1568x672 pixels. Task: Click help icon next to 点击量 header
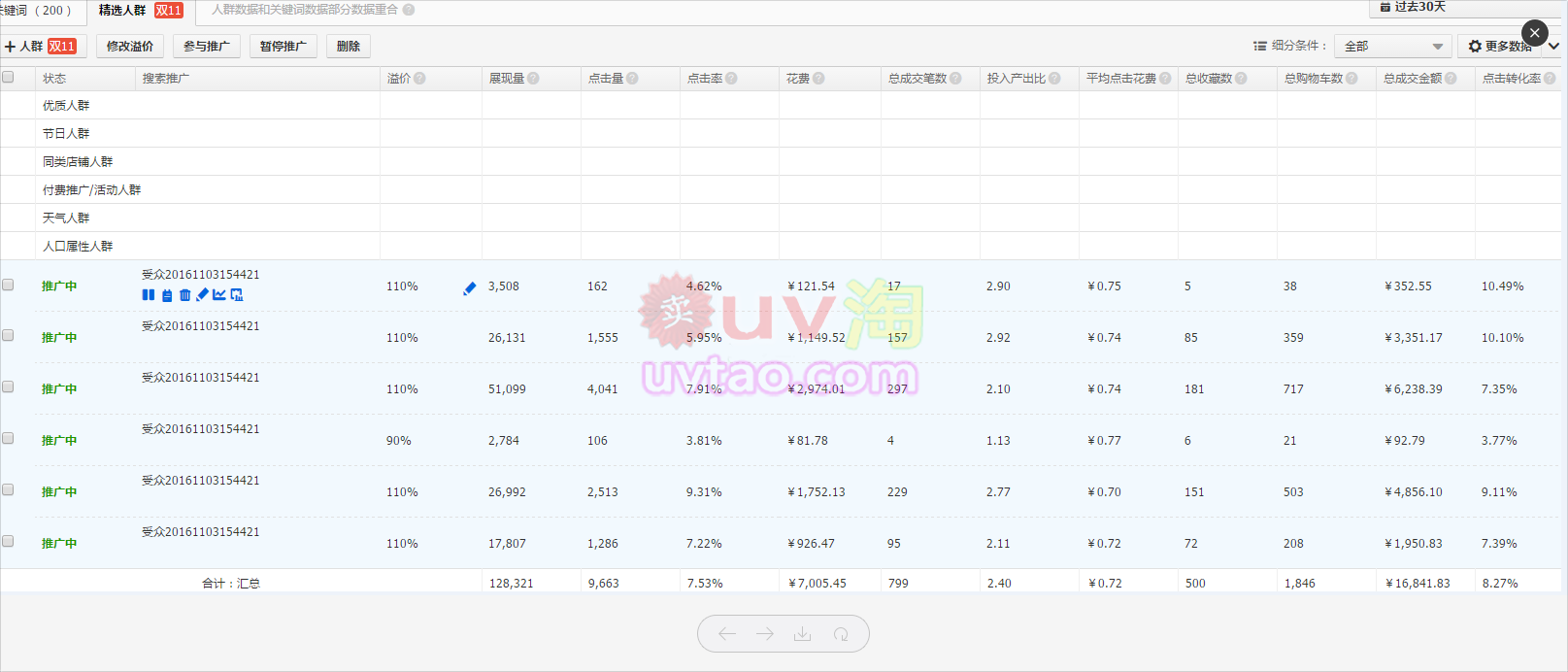[632, 79]
